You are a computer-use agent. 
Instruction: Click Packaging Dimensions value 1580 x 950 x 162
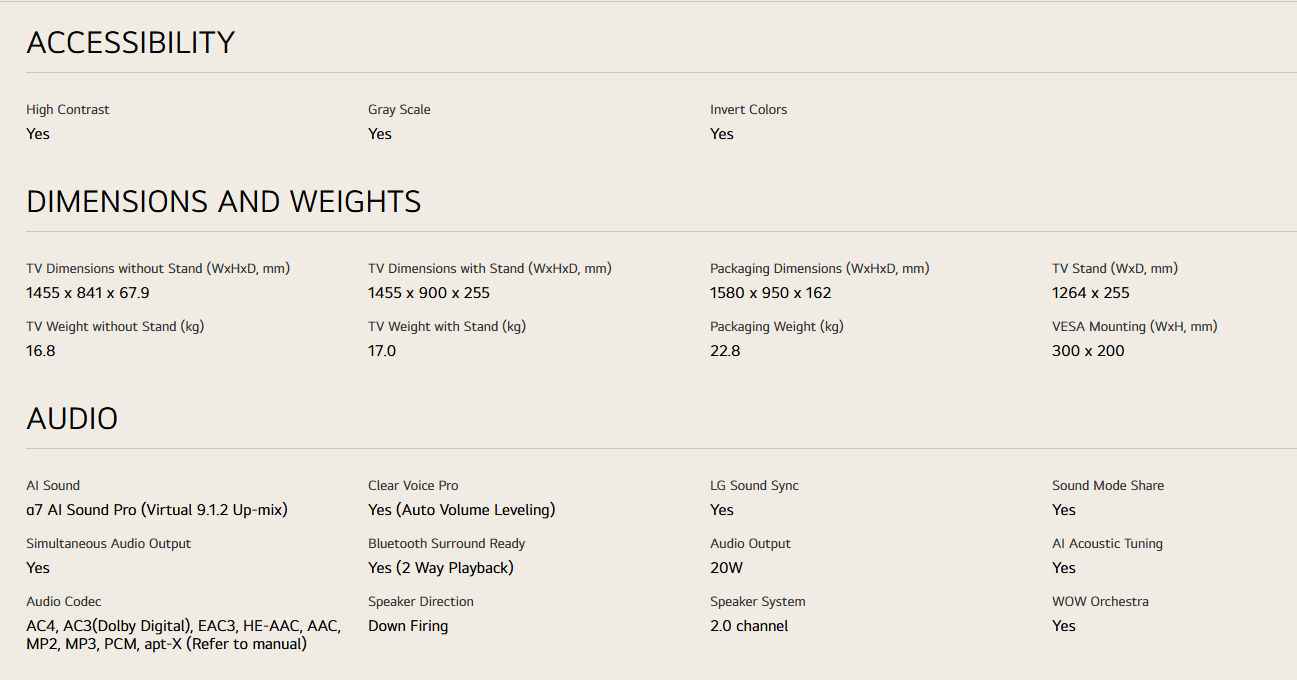pyautogui.click(x=770, y=293)
